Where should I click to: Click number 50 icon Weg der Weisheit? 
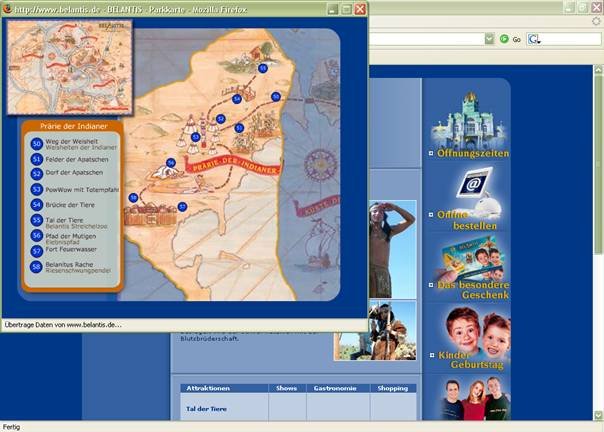tap(36, 144)
